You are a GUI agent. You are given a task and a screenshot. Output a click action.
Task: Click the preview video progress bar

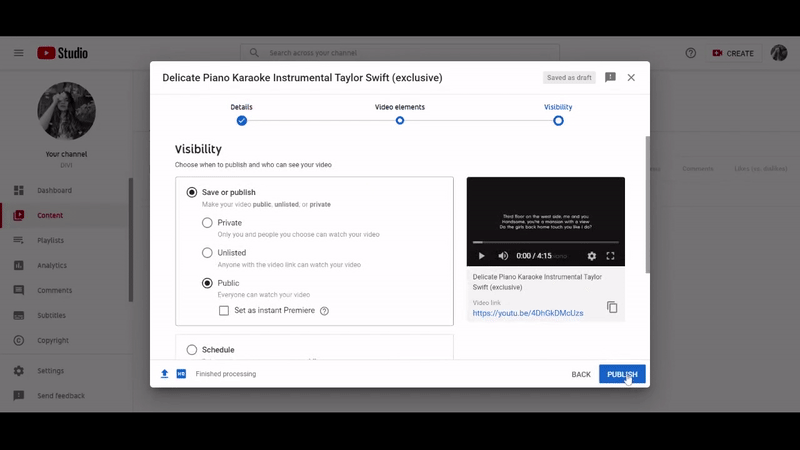(545, 242)
